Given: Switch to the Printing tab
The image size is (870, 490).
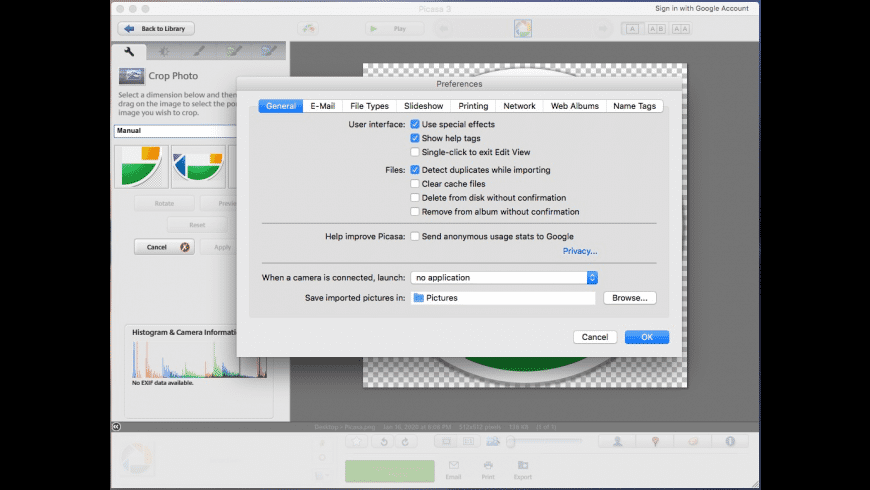Looking at the screenshot, I should point(473,106).
